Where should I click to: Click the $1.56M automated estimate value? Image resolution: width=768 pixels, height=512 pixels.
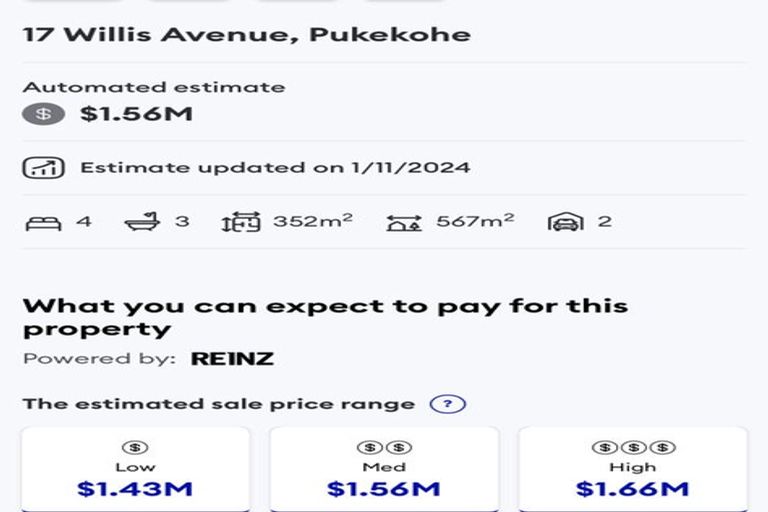coord(137,114)
